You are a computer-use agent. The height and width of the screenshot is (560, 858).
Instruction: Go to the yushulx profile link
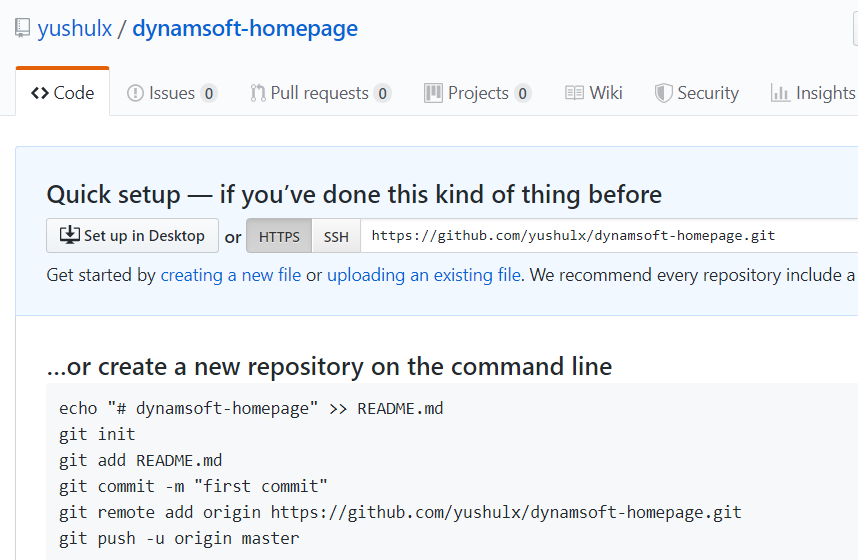click(x=74, y=29)
